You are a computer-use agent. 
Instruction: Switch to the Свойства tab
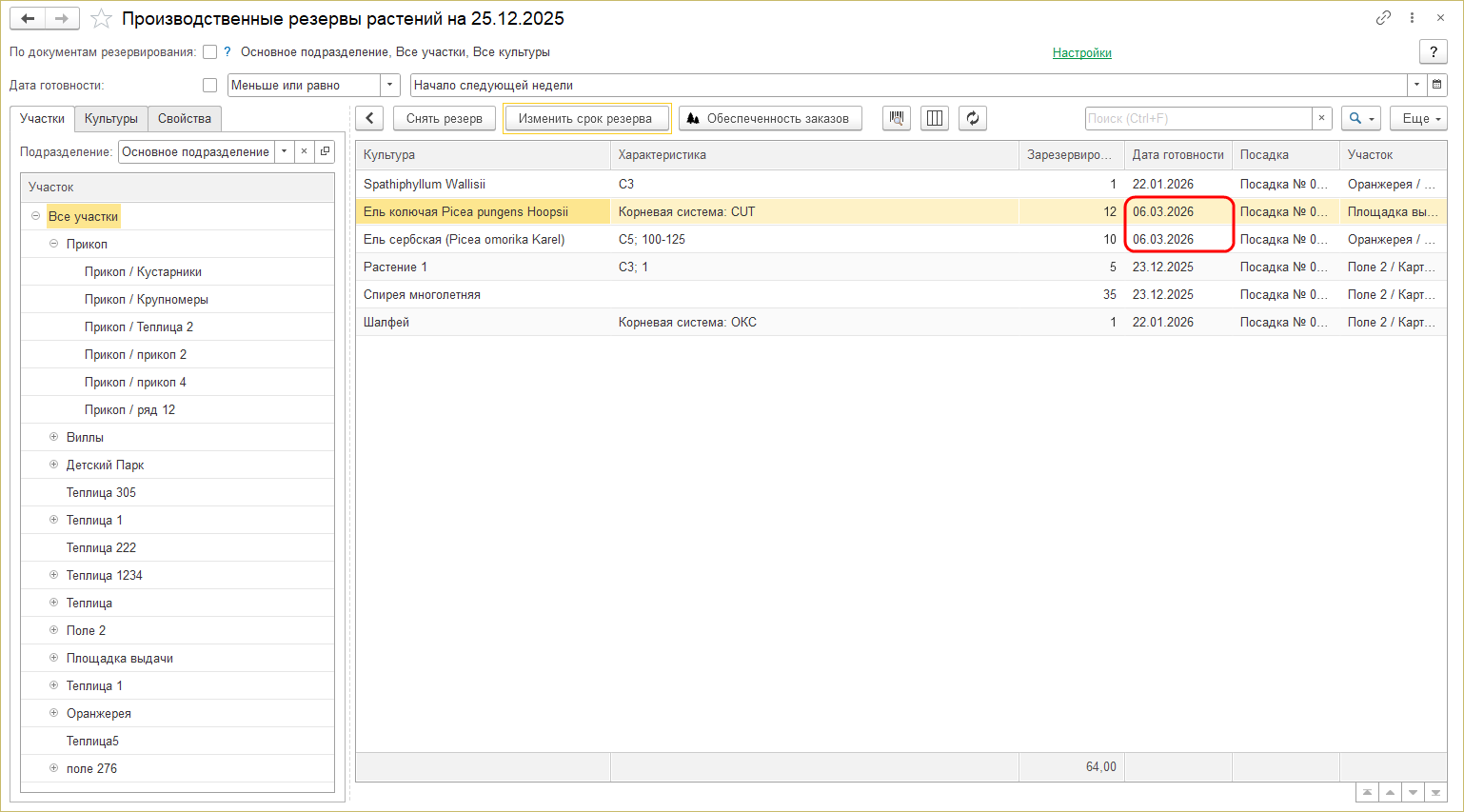click(x=185, y=118)
